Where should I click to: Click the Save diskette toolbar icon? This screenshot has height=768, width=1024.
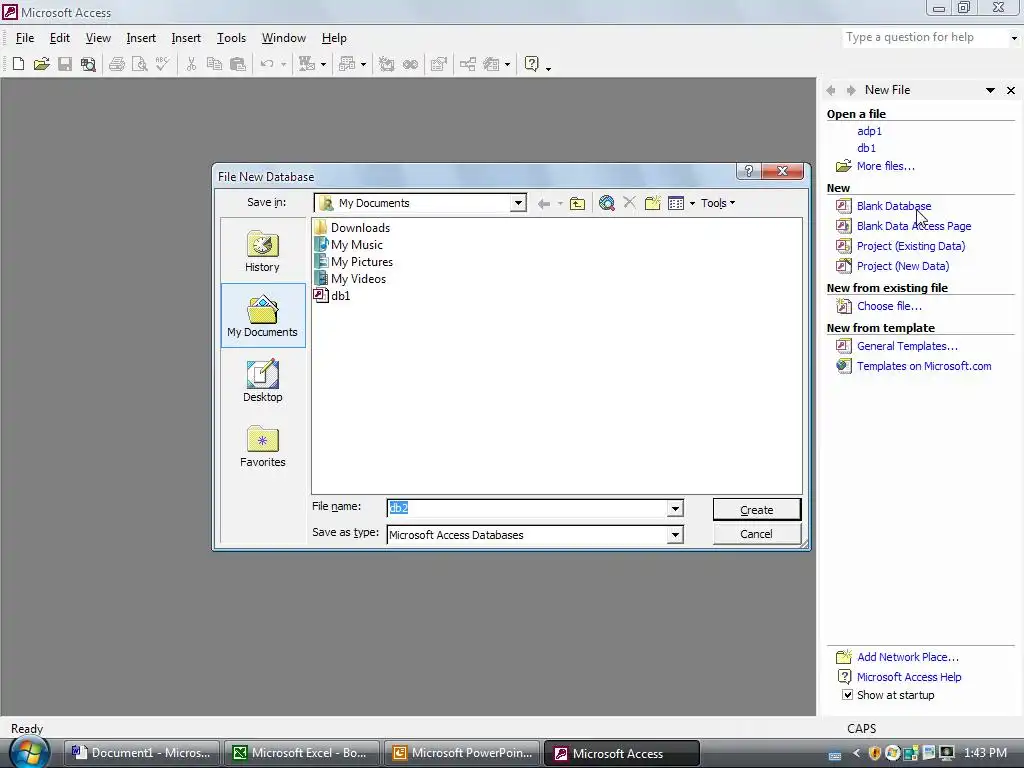point(65,64)
